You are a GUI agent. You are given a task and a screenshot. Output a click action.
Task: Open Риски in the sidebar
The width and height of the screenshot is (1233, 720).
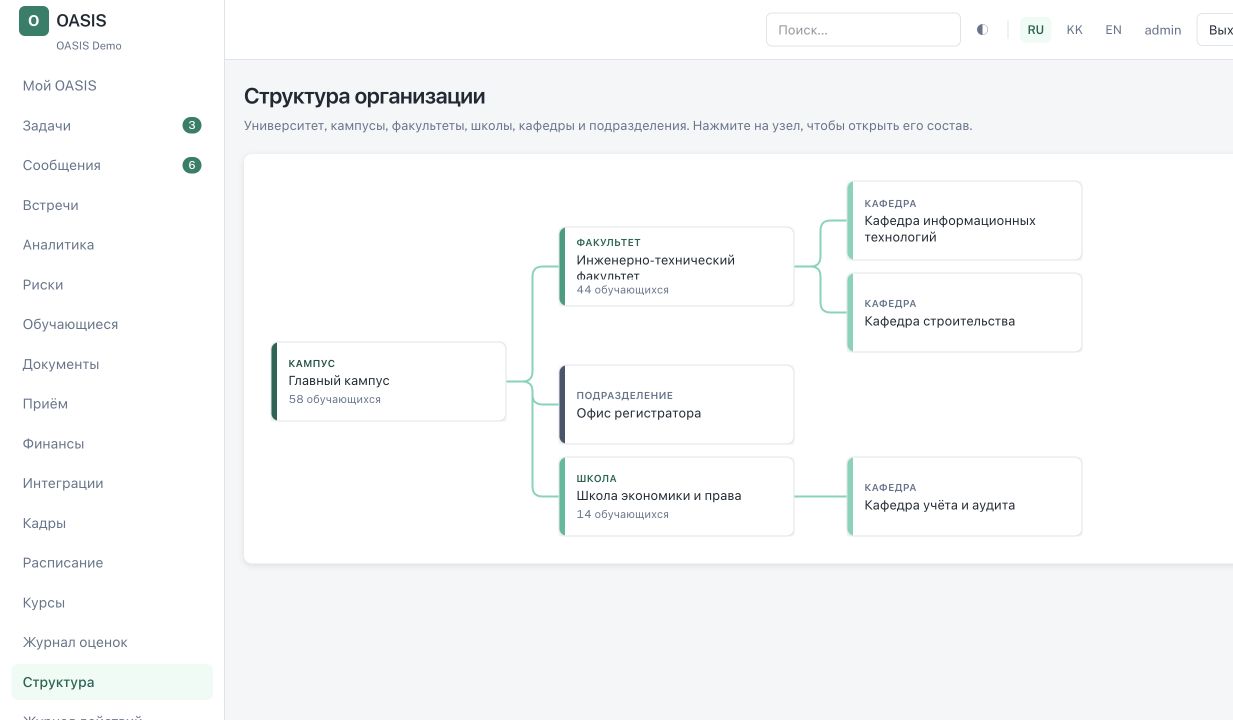[112, 285]
